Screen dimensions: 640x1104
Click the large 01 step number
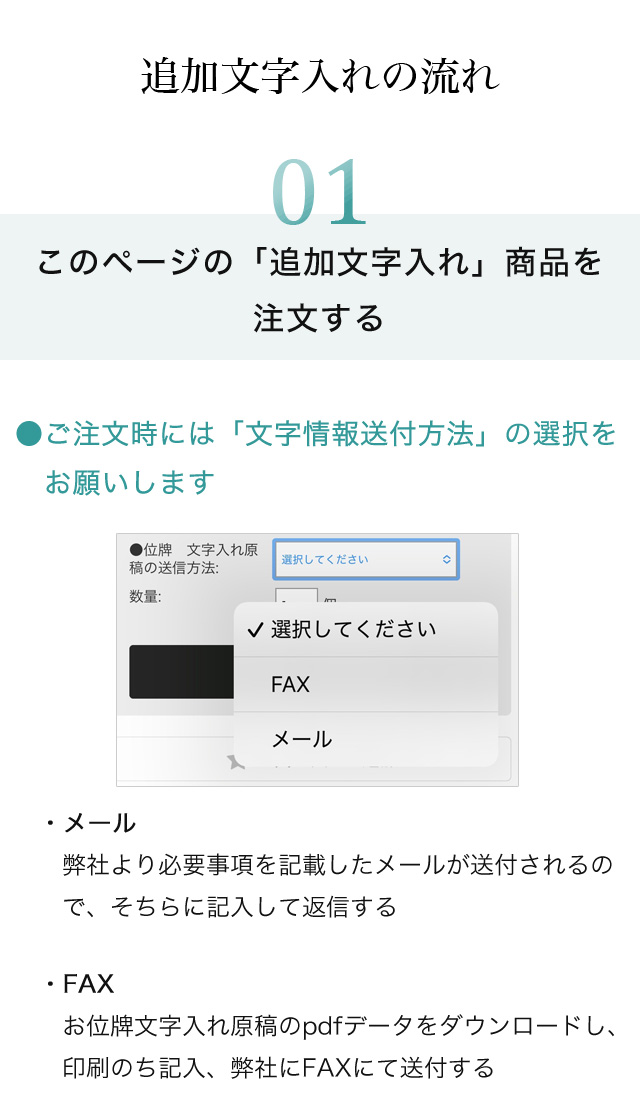click(320, 192)
